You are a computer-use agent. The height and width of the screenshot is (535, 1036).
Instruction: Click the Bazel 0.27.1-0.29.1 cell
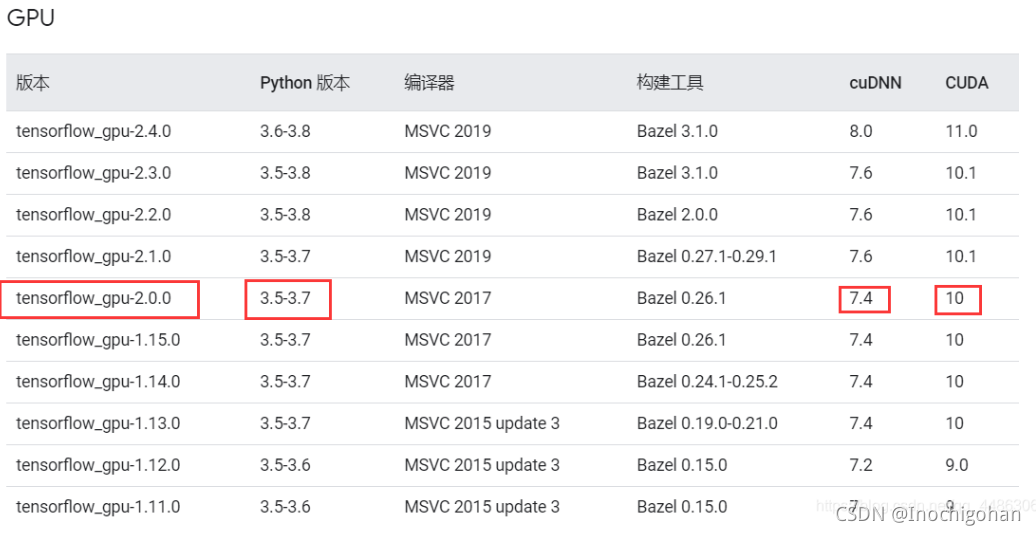706,256
